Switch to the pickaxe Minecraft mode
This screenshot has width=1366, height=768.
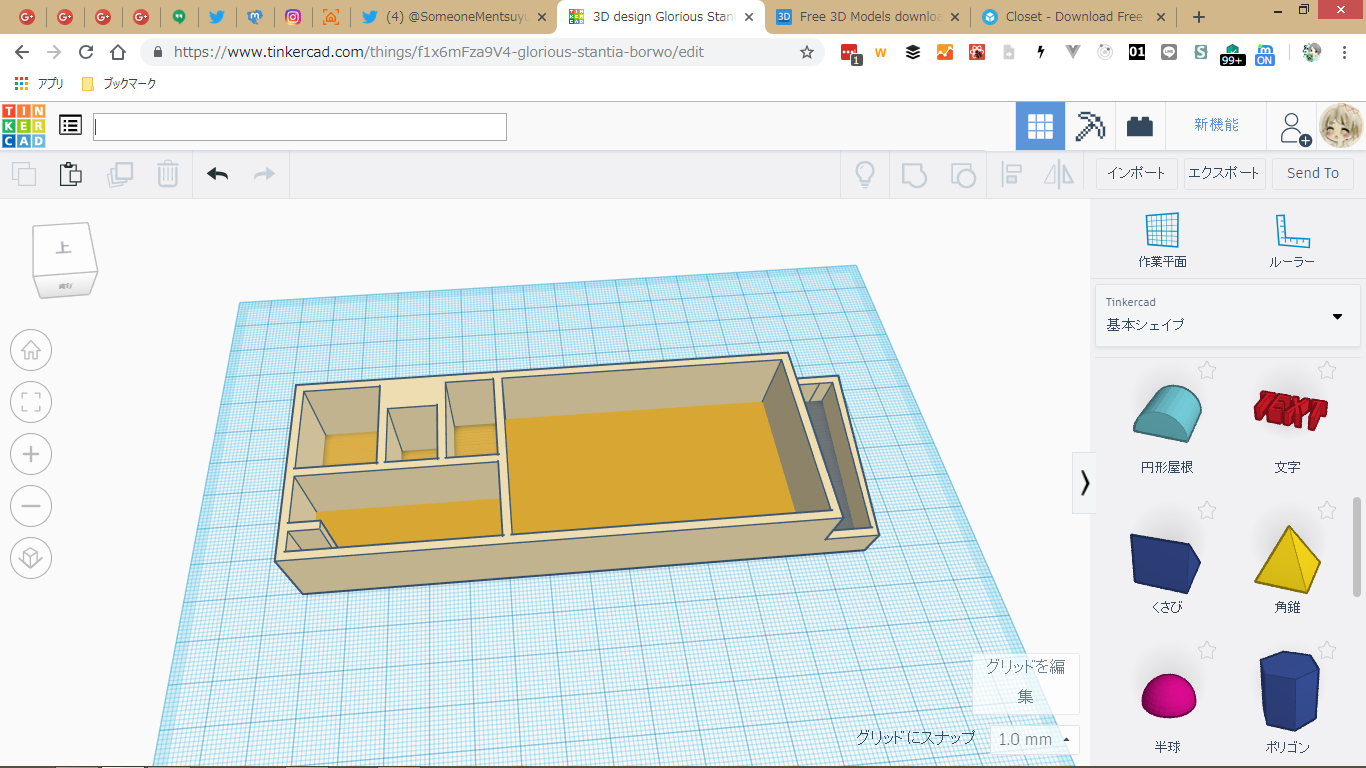[1090, 126]
